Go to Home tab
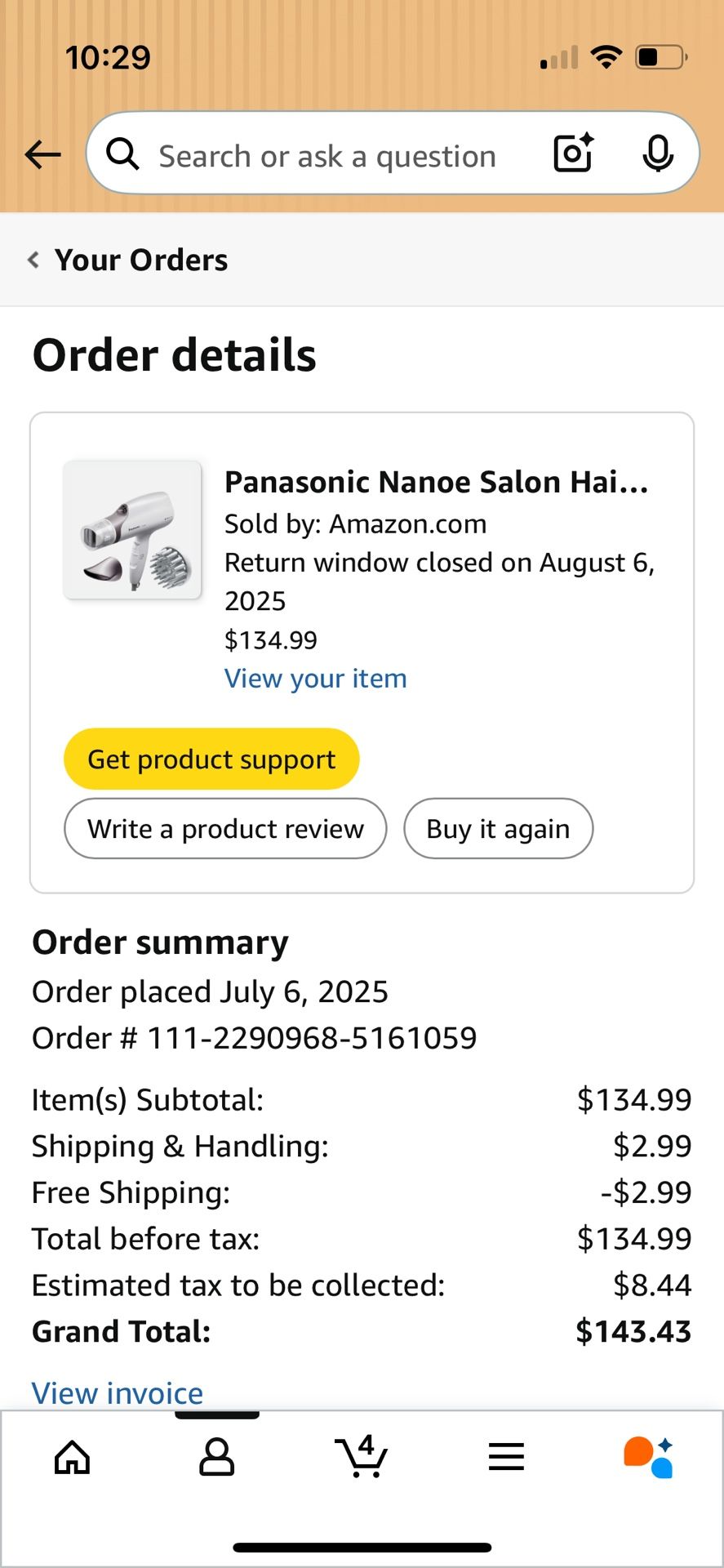This screenshot has width=724, height=1568. 72,1457
